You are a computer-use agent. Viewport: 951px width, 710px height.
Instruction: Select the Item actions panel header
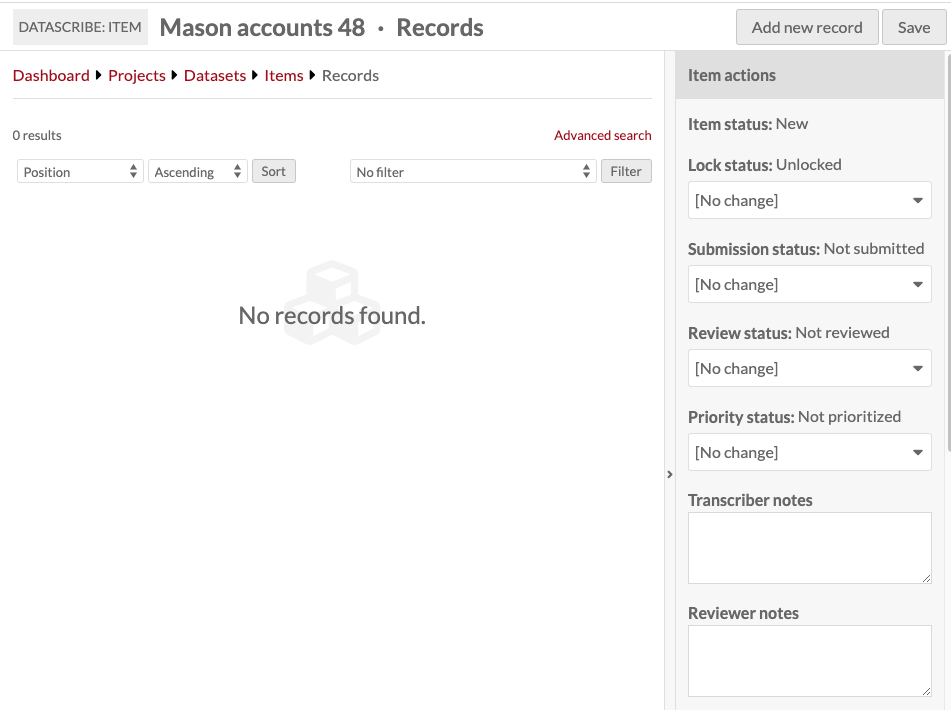[x=809, y=75]
